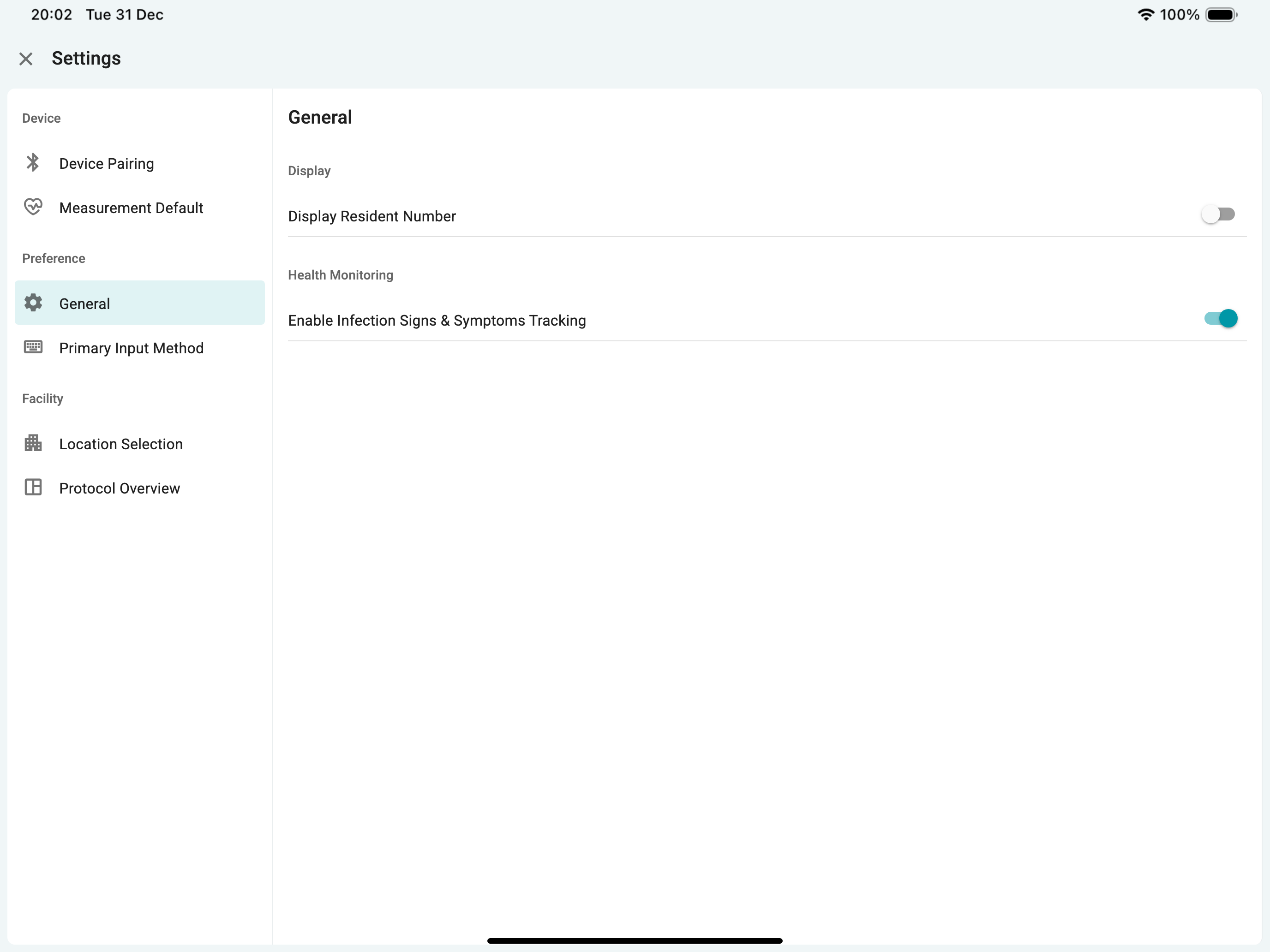Tap the 100% battery percentage text
This screenshot has width=1270, height=952.
(1179, 14)
